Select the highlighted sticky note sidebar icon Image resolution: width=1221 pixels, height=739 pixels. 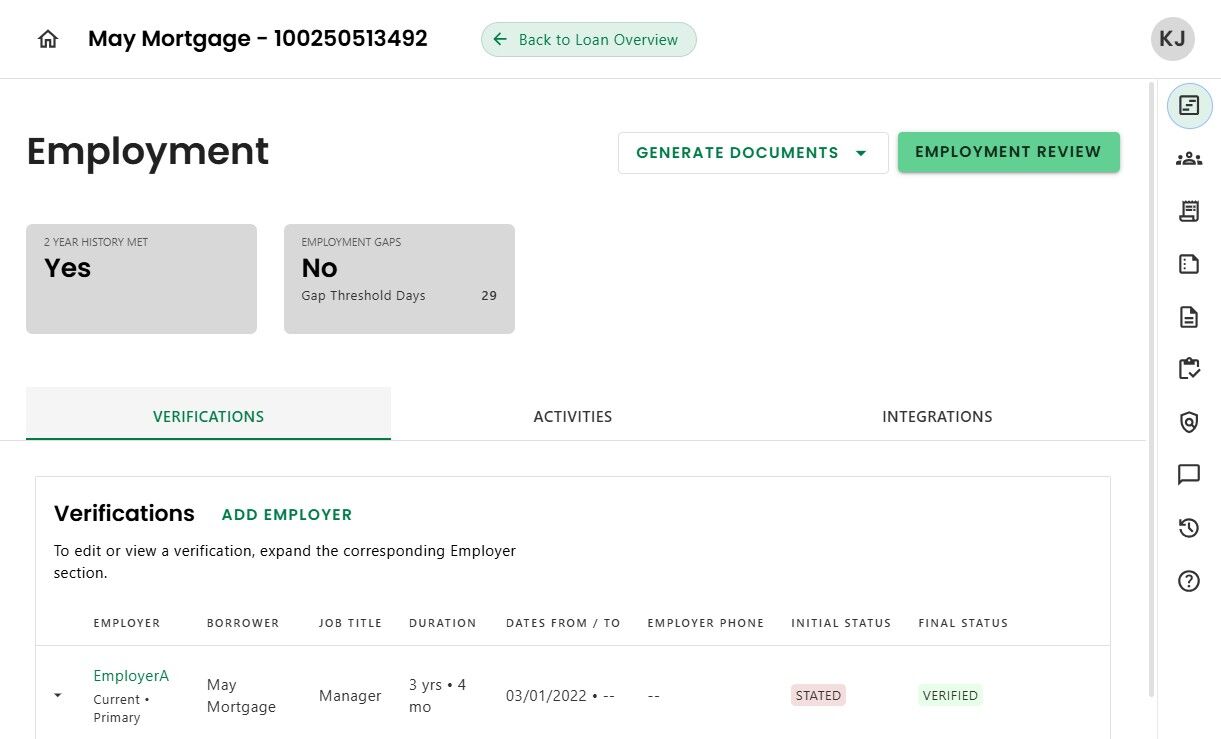coord(1189,105)
